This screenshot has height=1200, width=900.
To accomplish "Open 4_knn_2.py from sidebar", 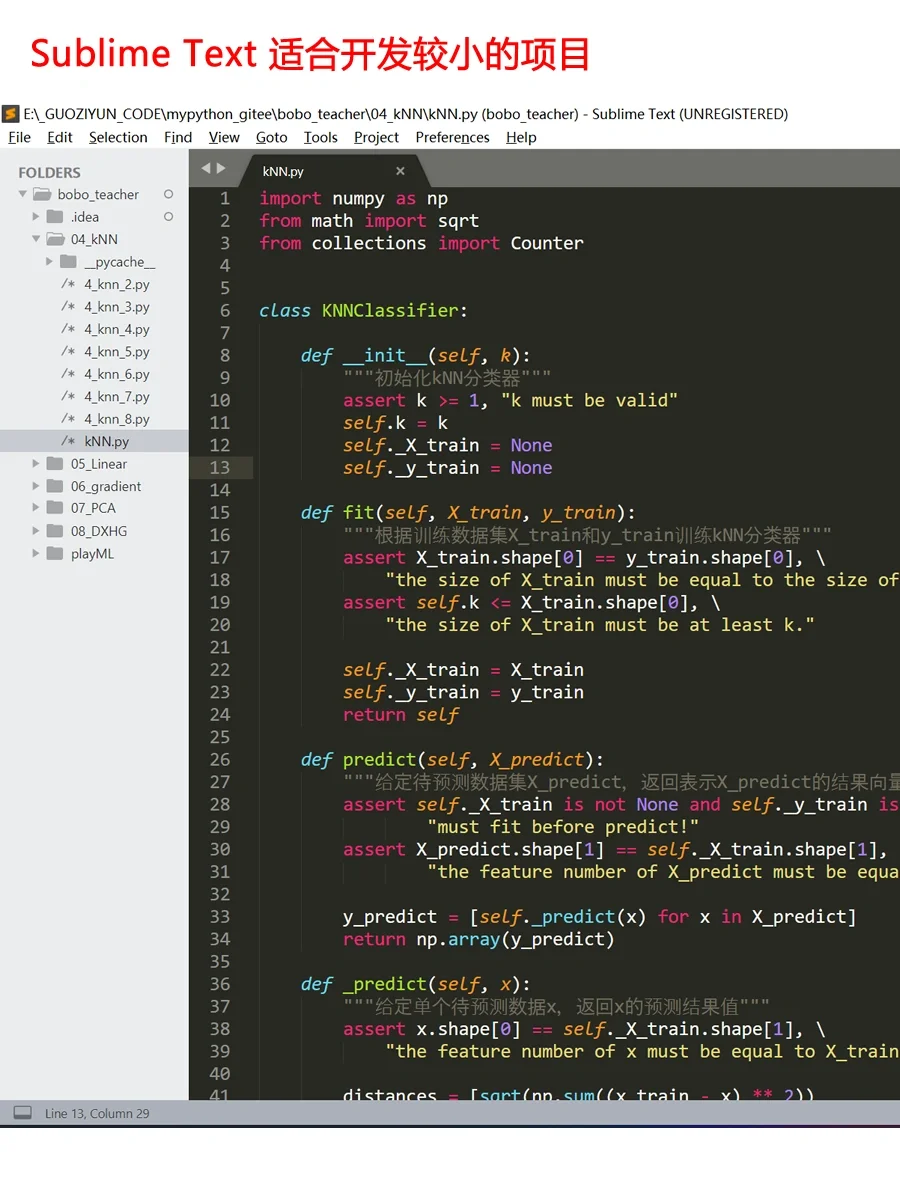I will pos(117,285).
